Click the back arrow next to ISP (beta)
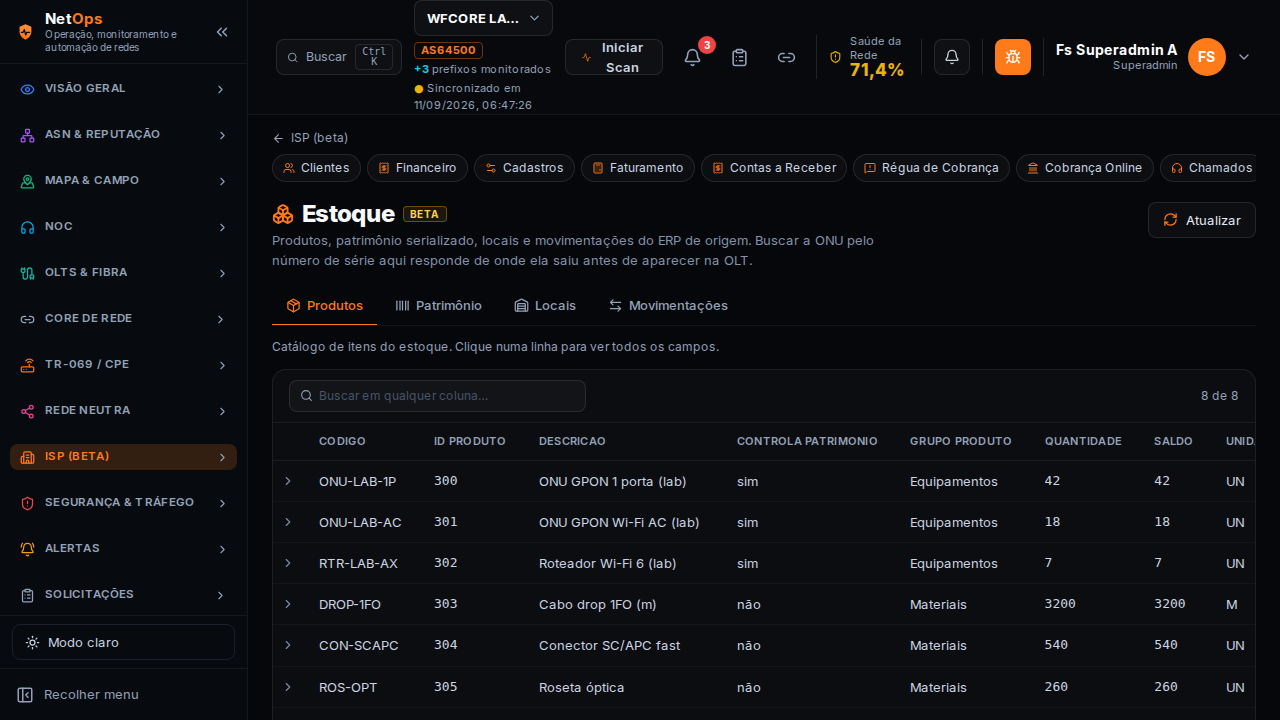Screen dimensions: 1280x720 coord(278,138)
